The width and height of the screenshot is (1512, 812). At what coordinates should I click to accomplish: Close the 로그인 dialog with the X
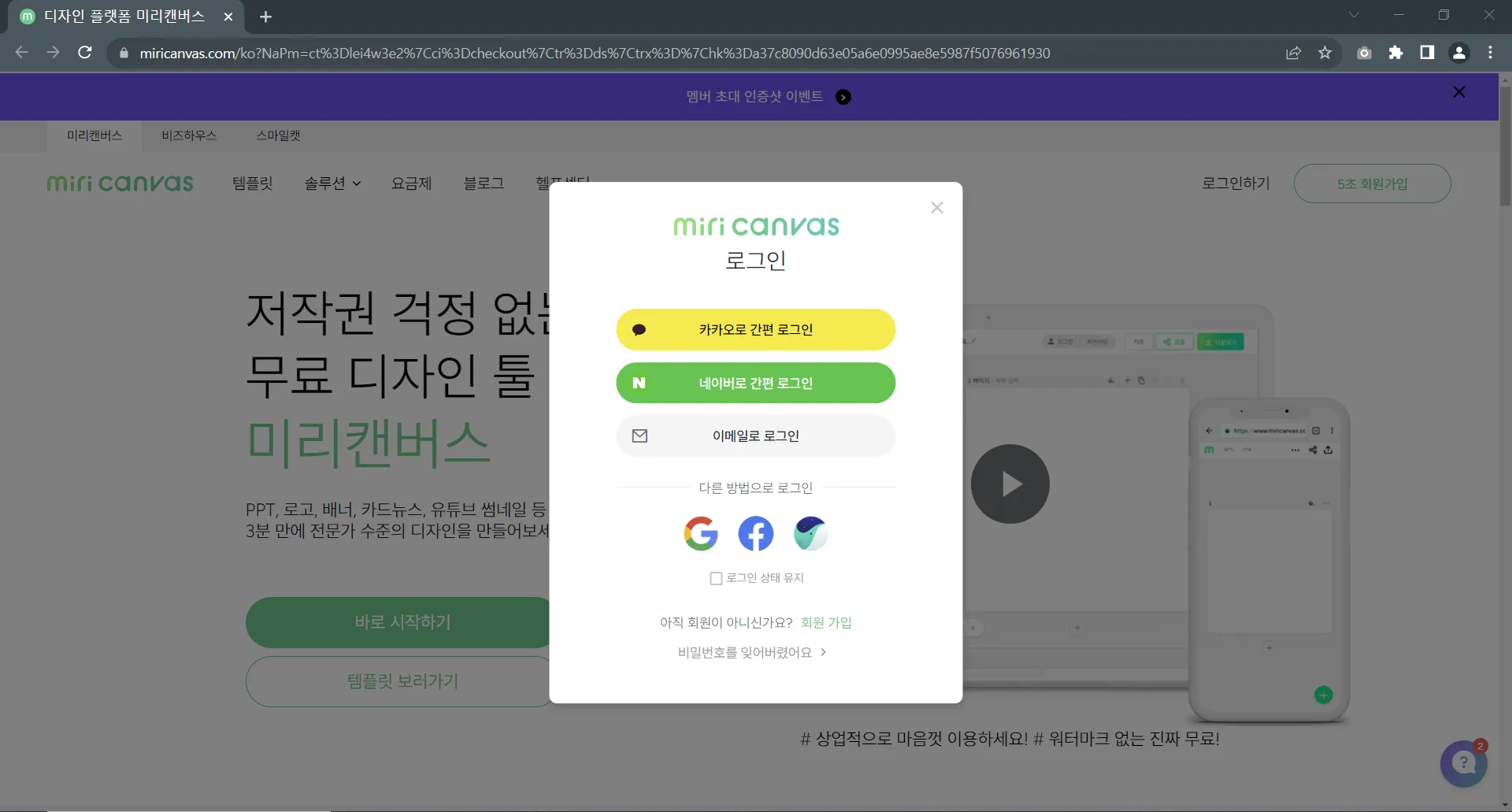tap(936, 208)
